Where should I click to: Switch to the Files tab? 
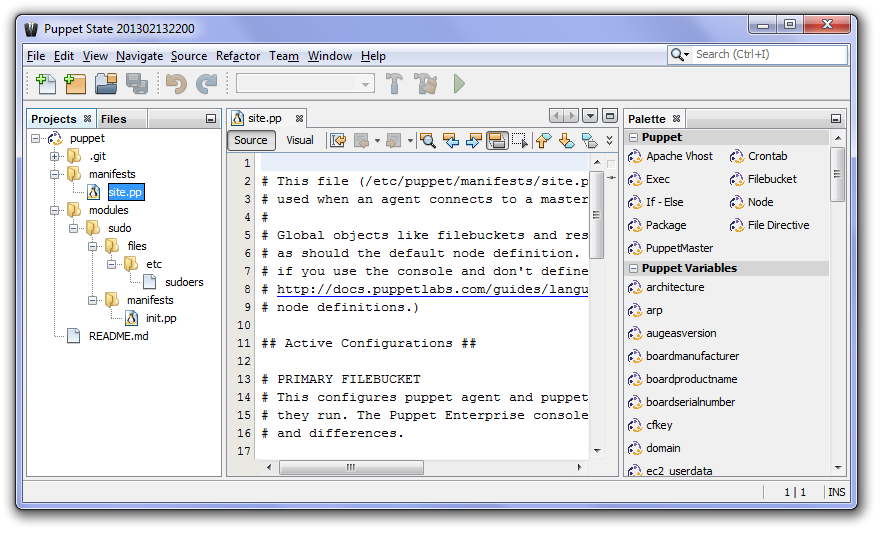(113, 119)
